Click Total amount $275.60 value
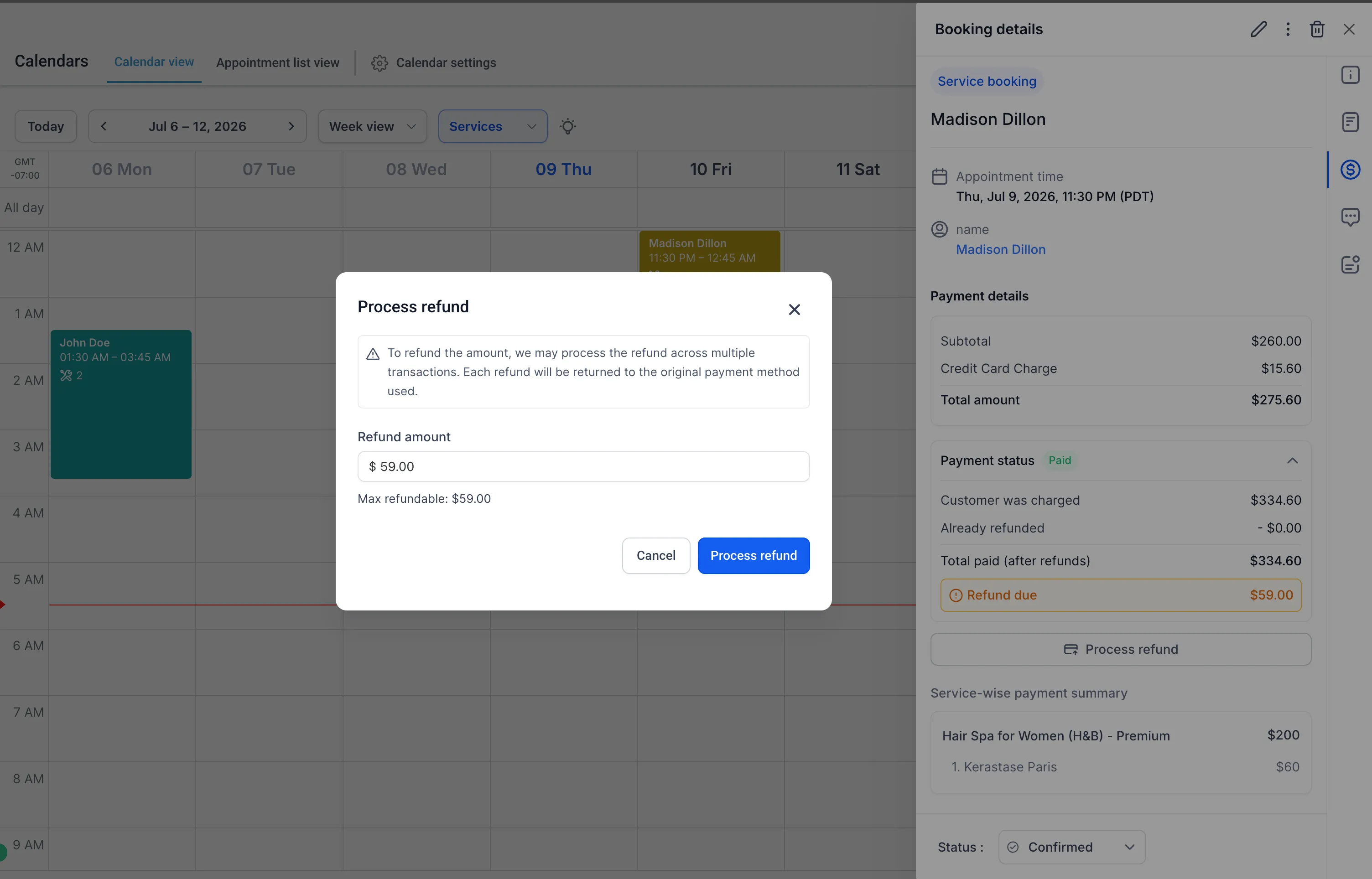This screenshot has width=1372, height=879. (1275, 399)
